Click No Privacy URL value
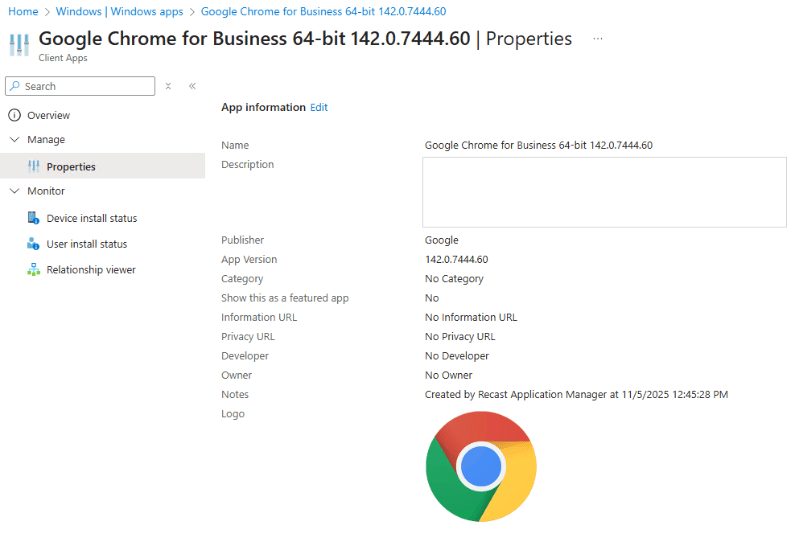 click(x=460, y=336)
